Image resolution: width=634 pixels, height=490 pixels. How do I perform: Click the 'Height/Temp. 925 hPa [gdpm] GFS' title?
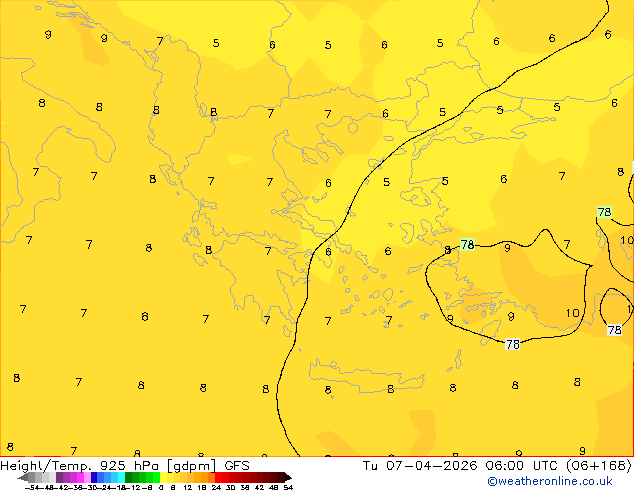125,466
